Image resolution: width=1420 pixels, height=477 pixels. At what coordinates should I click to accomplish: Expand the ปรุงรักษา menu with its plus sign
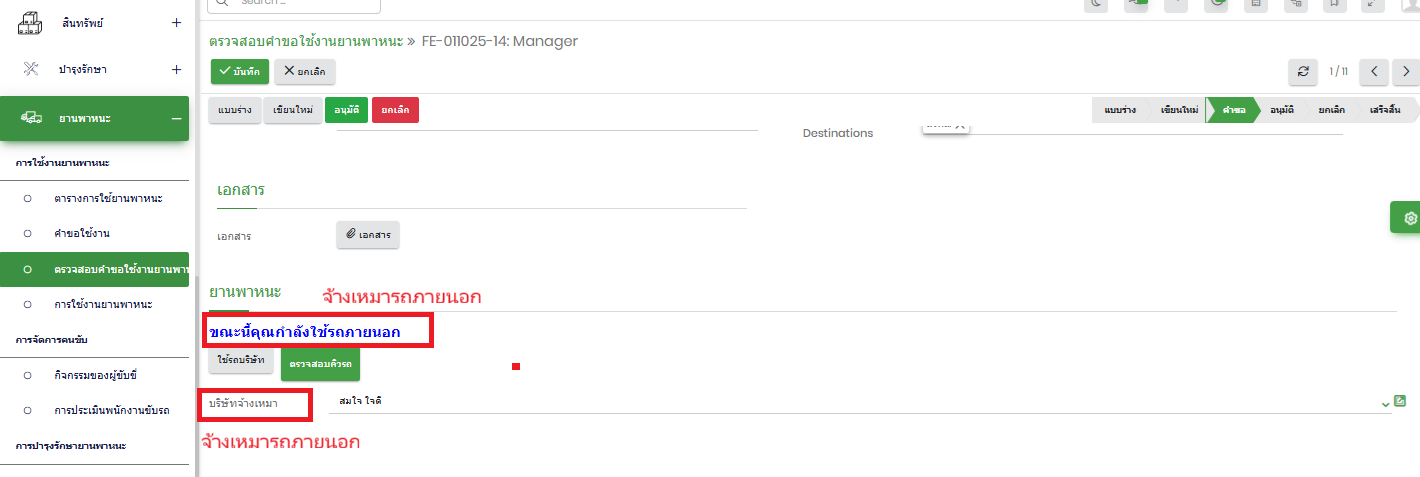(x=176, y=70)
